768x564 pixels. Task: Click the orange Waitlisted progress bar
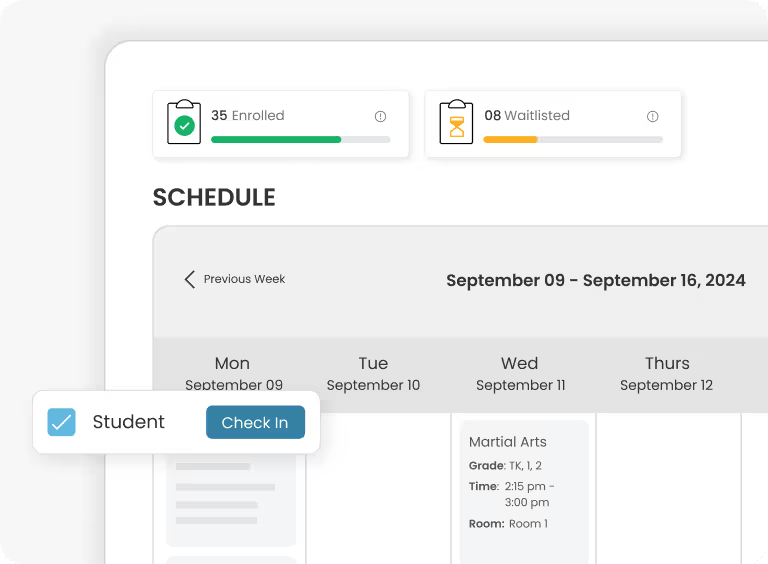572,139
